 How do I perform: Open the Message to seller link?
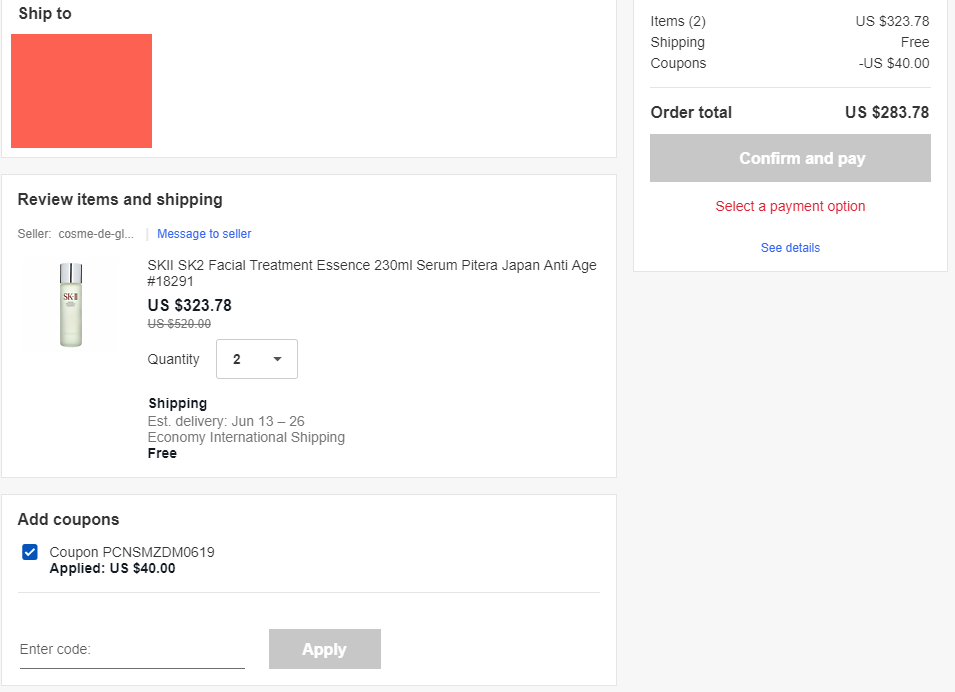[x=204, y=234]
